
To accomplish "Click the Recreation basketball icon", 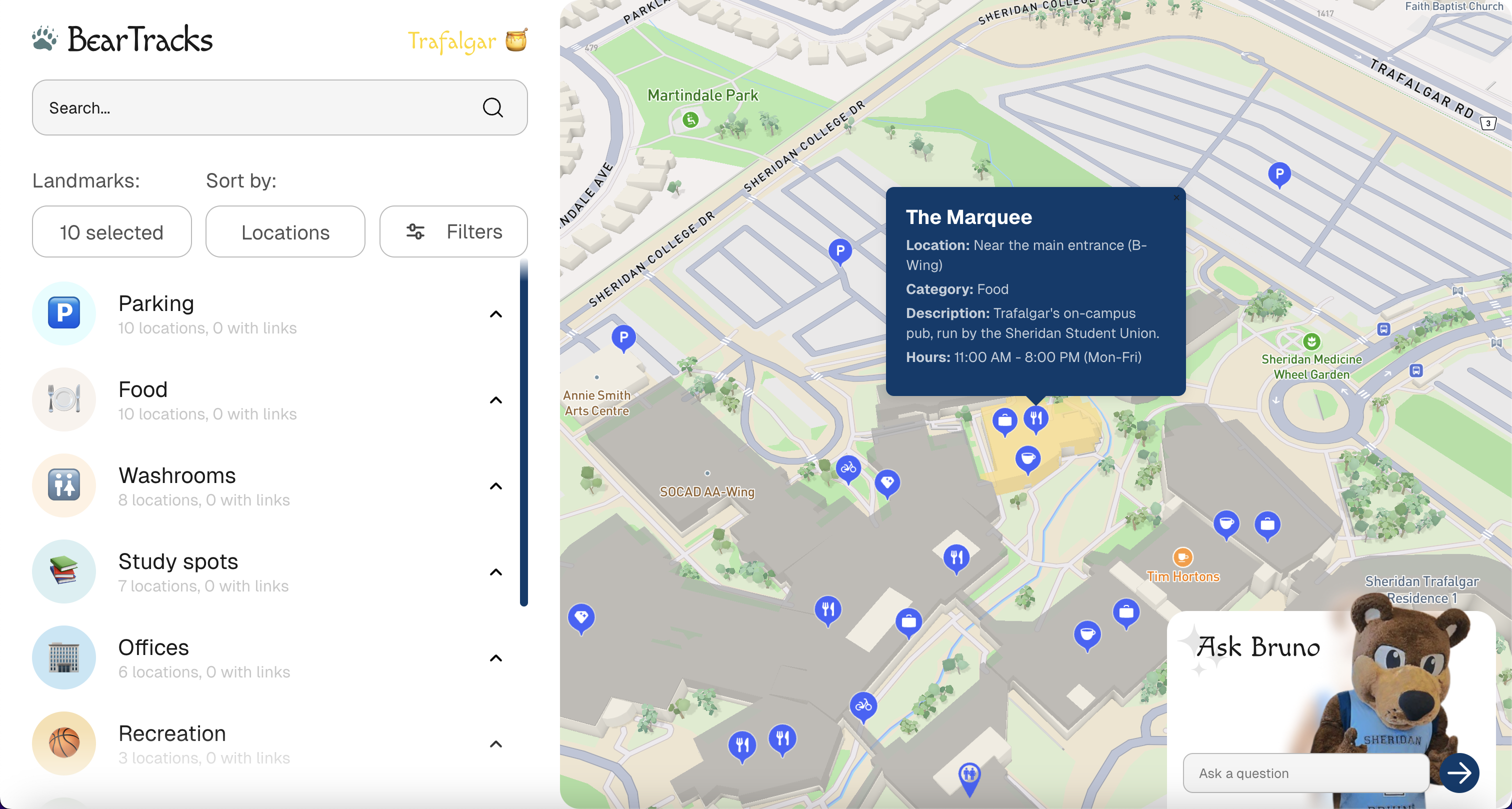I will (x=64, y=743).
